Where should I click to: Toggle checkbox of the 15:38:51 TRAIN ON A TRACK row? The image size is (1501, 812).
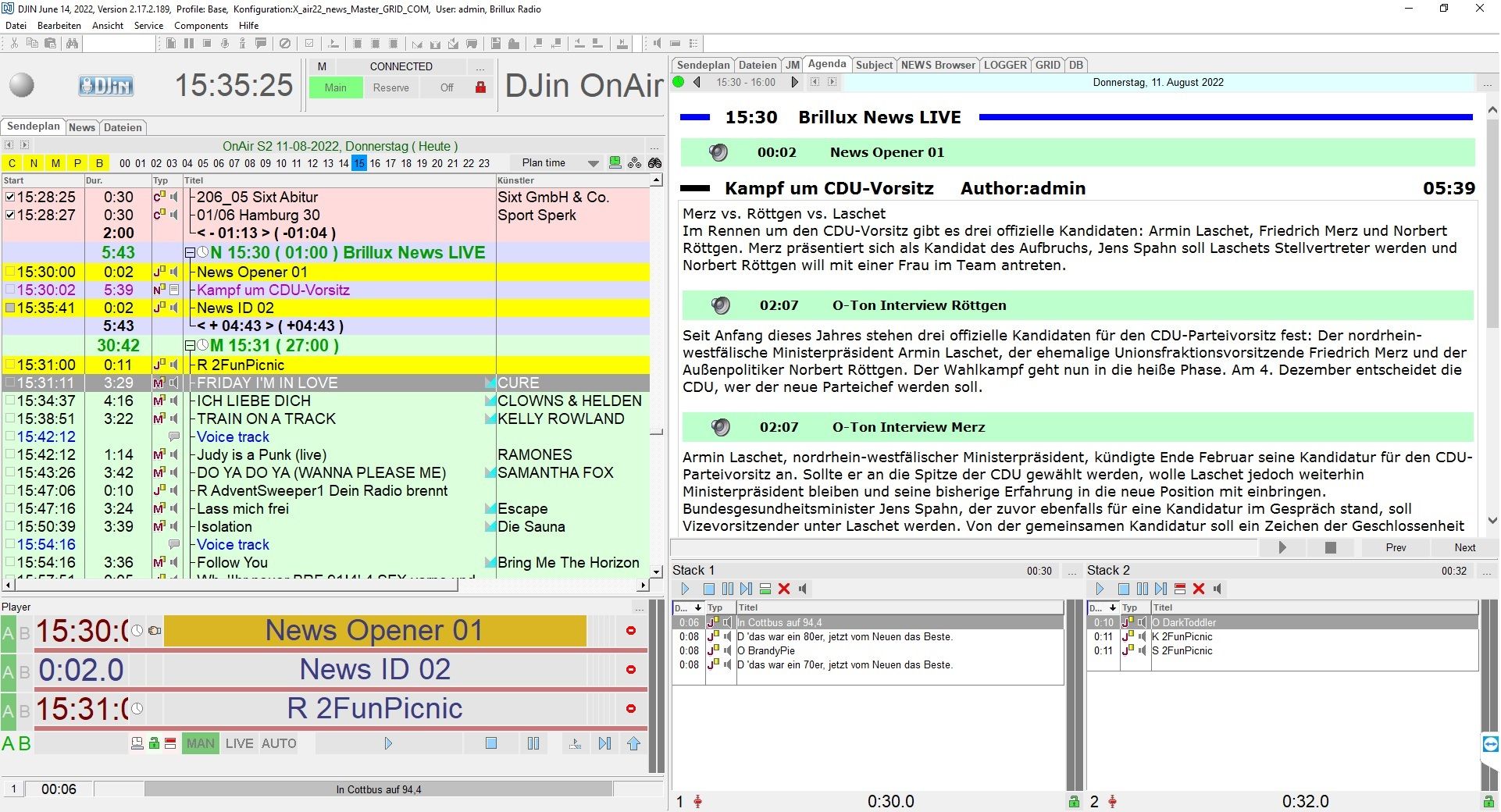pyautogui.click(x=9, y=418)
